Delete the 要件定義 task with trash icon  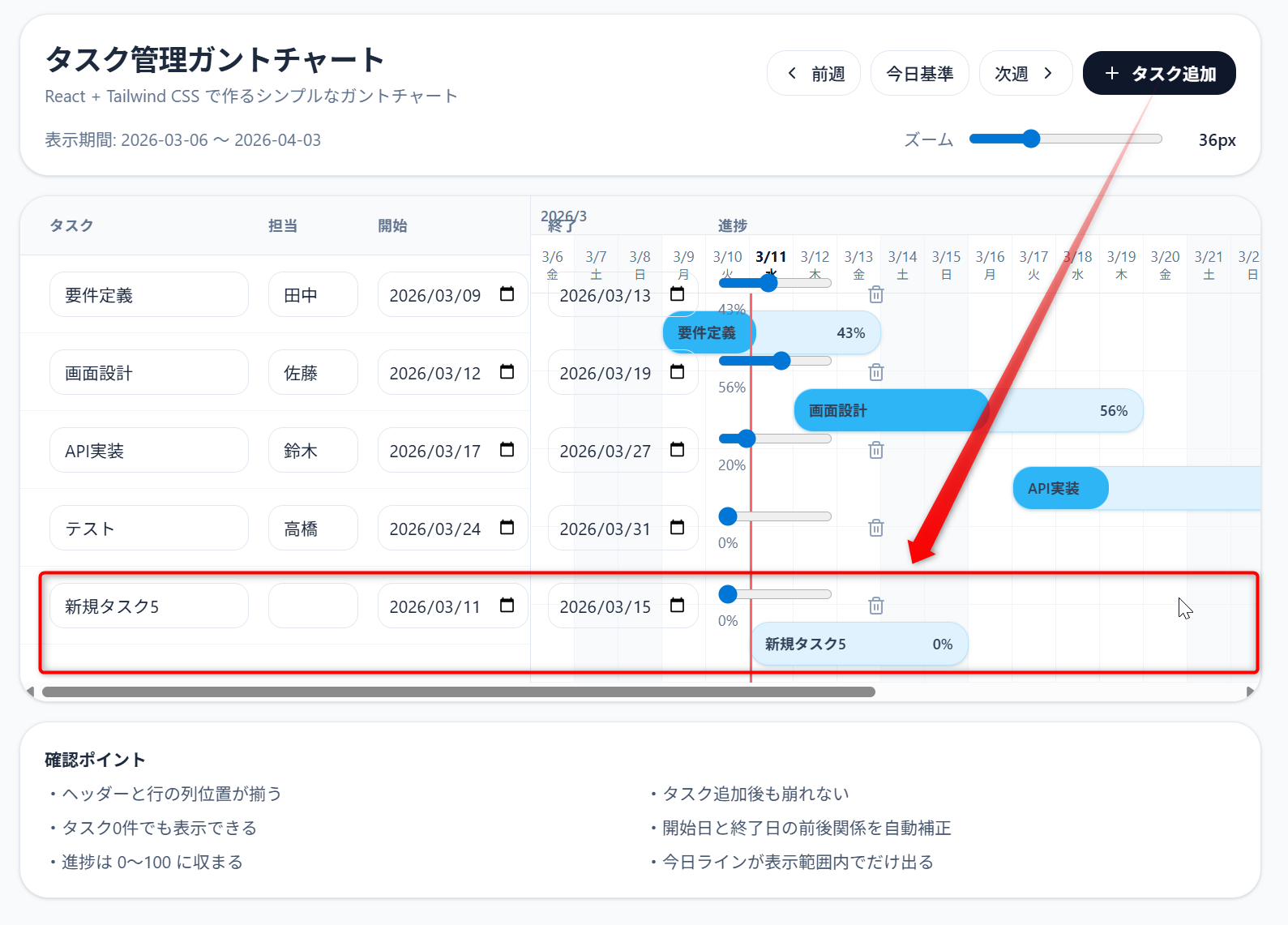[875, 294]
